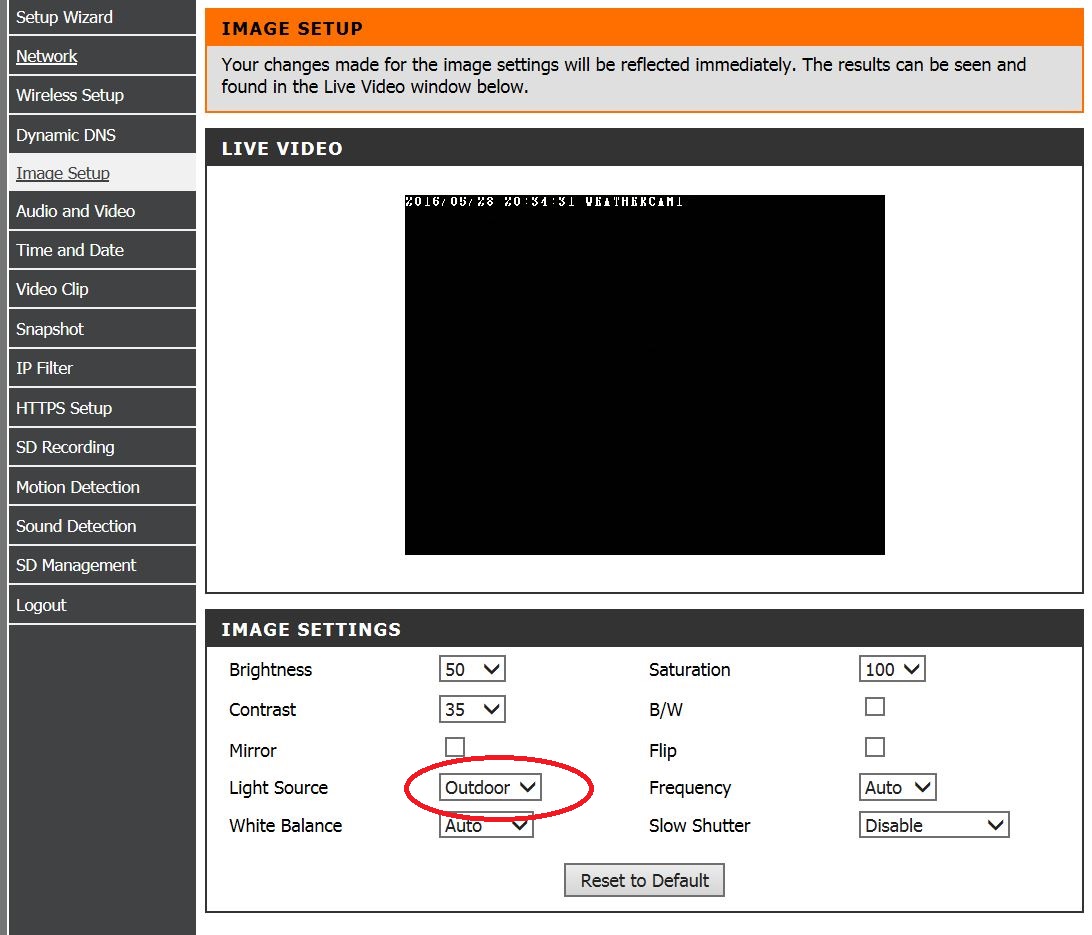Go to Time and Date settings
Viewport: 1092px width, 935px height.
coord(70,251)
